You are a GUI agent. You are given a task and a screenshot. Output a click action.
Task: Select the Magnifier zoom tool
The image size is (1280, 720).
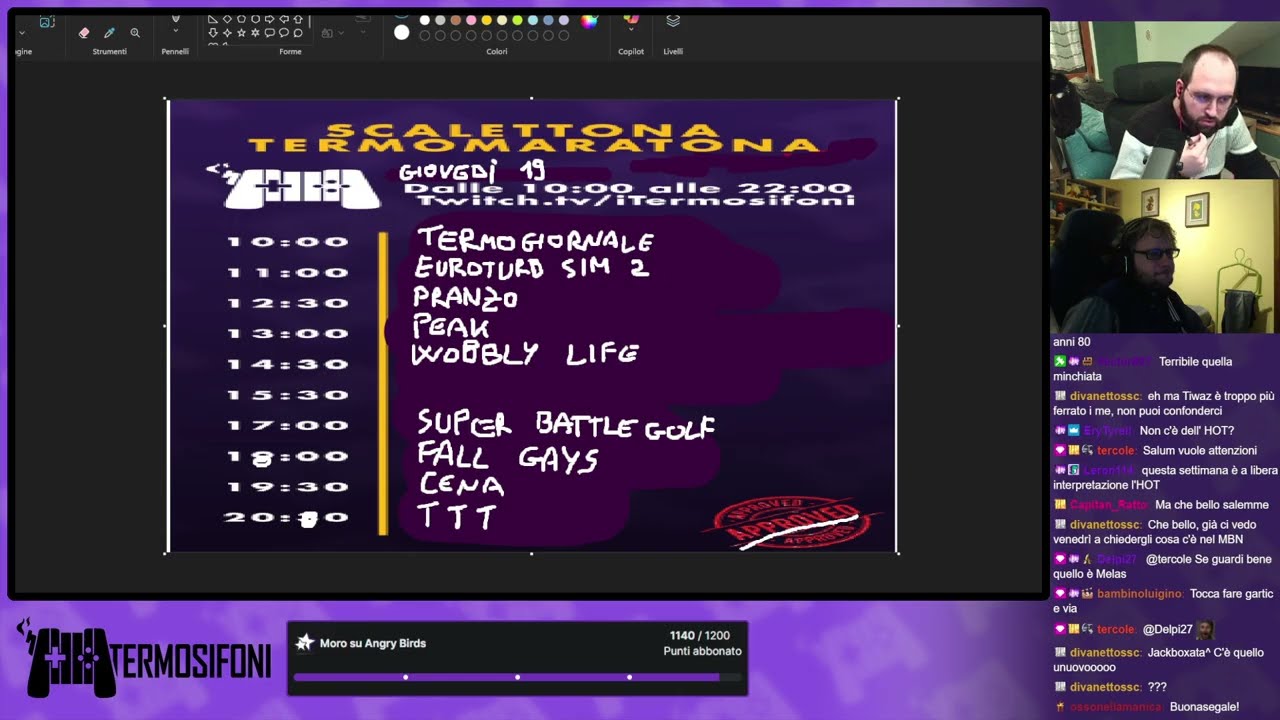pyautogui.click(x=135, y=33)
